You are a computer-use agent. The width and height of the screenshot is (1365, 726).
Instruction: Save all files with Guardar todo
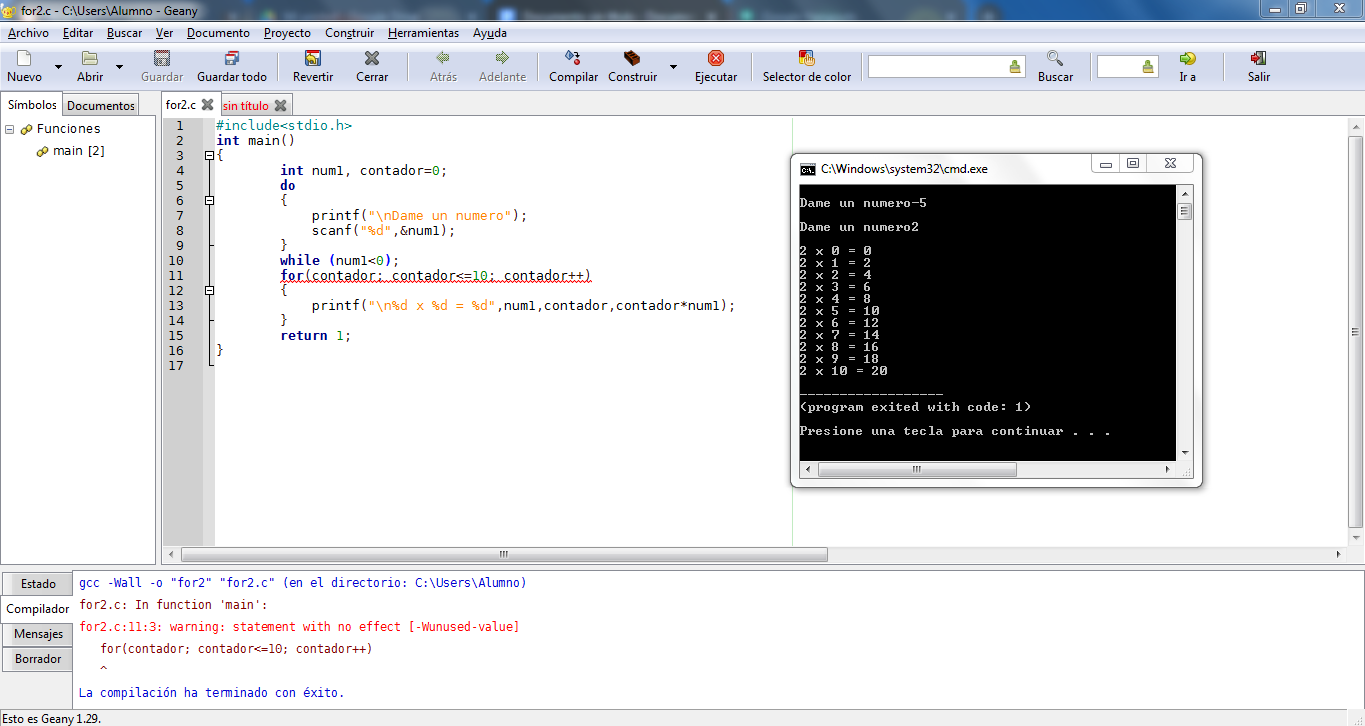pyautogui.click(x=232, y=58)
